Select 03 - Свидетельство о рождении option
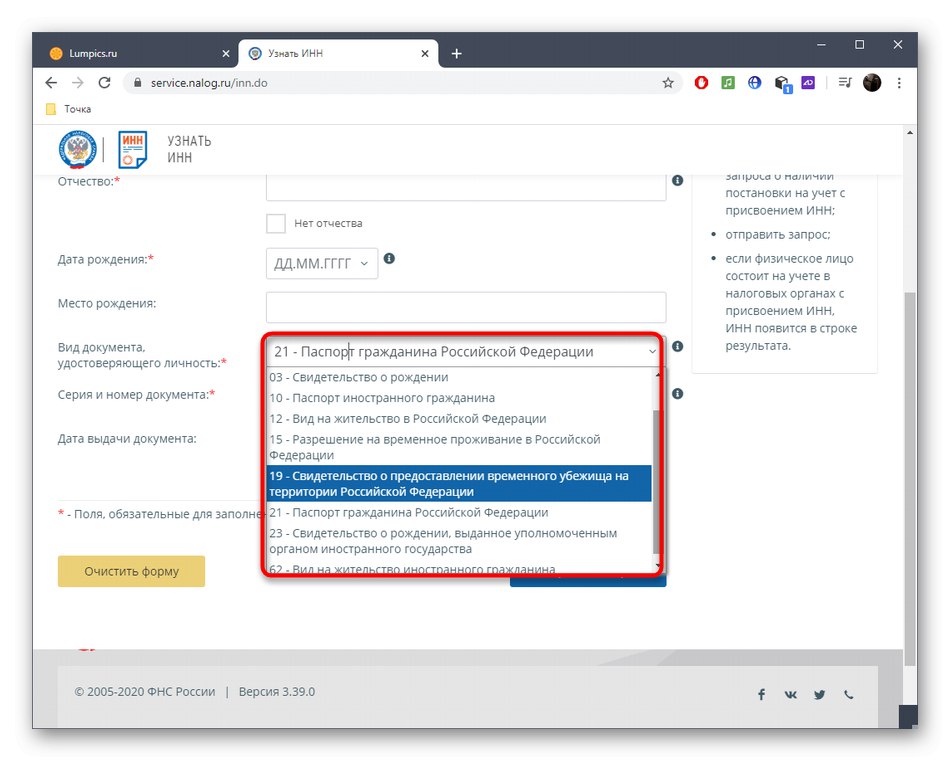 click(459, 377)
